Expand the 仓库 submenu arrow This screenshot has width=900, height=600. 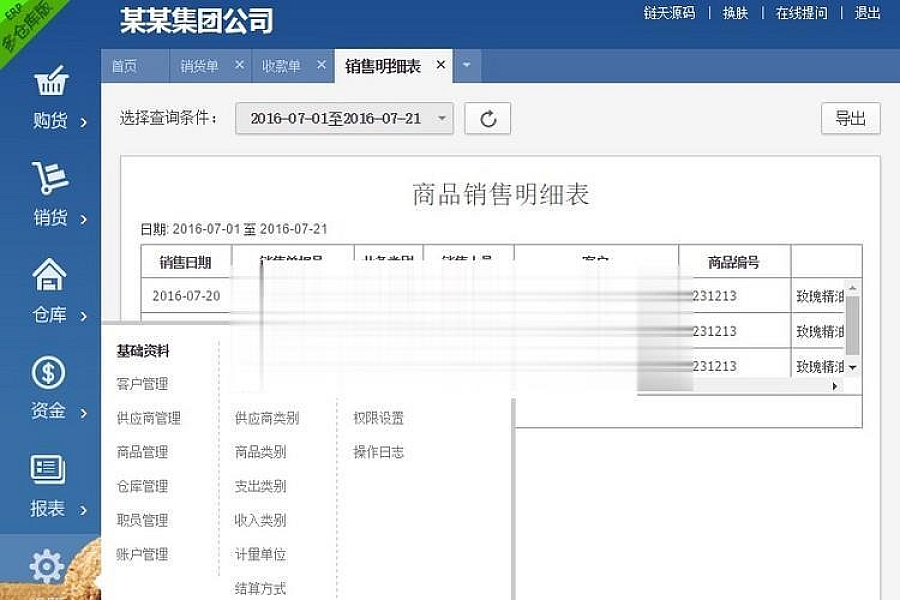pyautogui.click(x=84, y=316)
